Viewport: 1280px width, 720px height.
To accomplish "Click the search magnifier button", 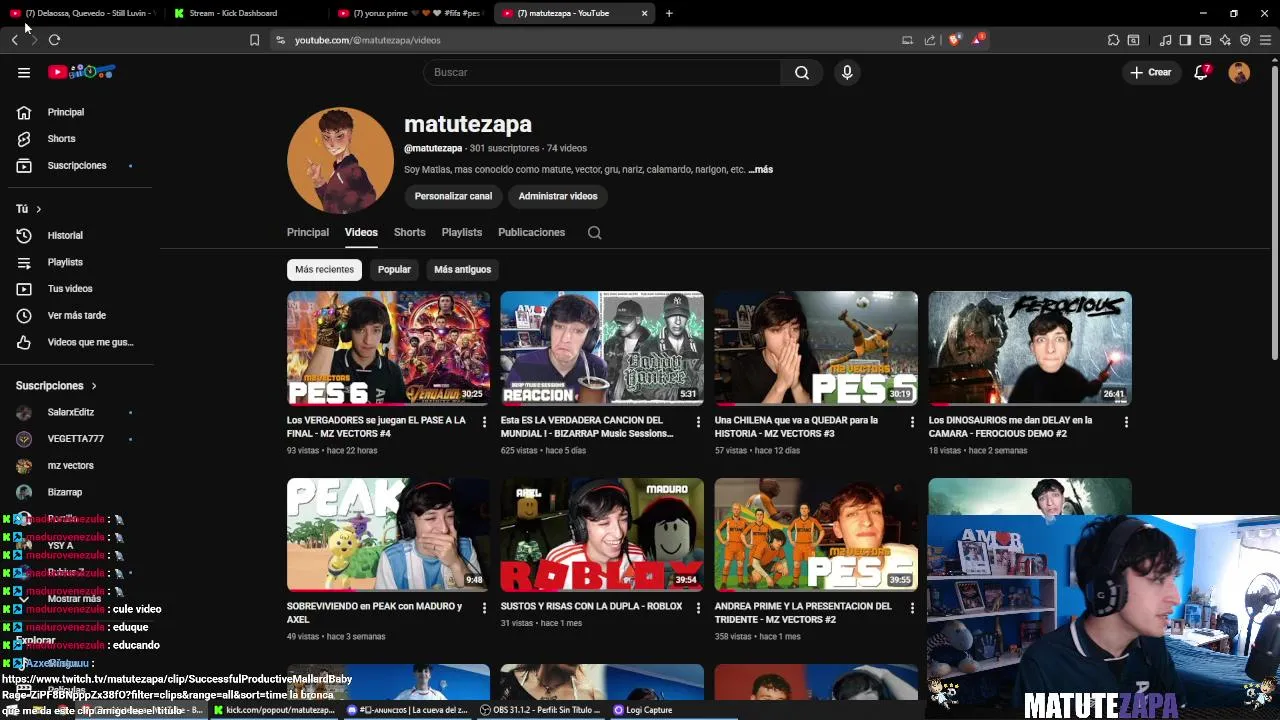I will coord(802,72).
